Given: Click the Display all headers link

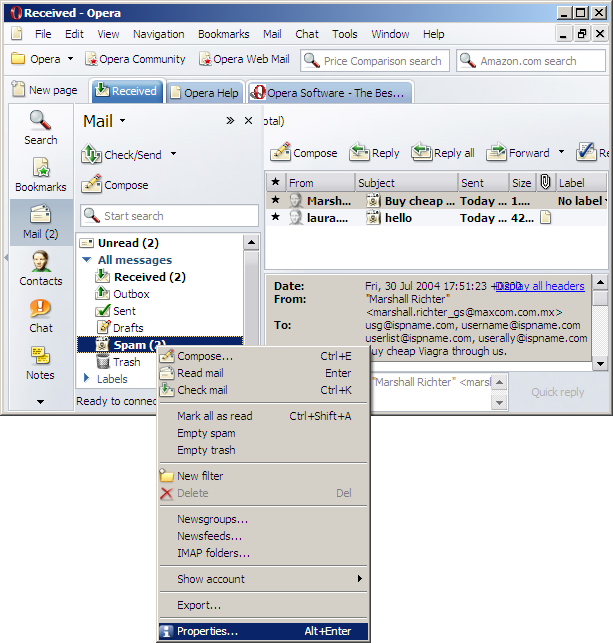Looking at the screenshot, I should pyautogui.click(x=540, y=286).
